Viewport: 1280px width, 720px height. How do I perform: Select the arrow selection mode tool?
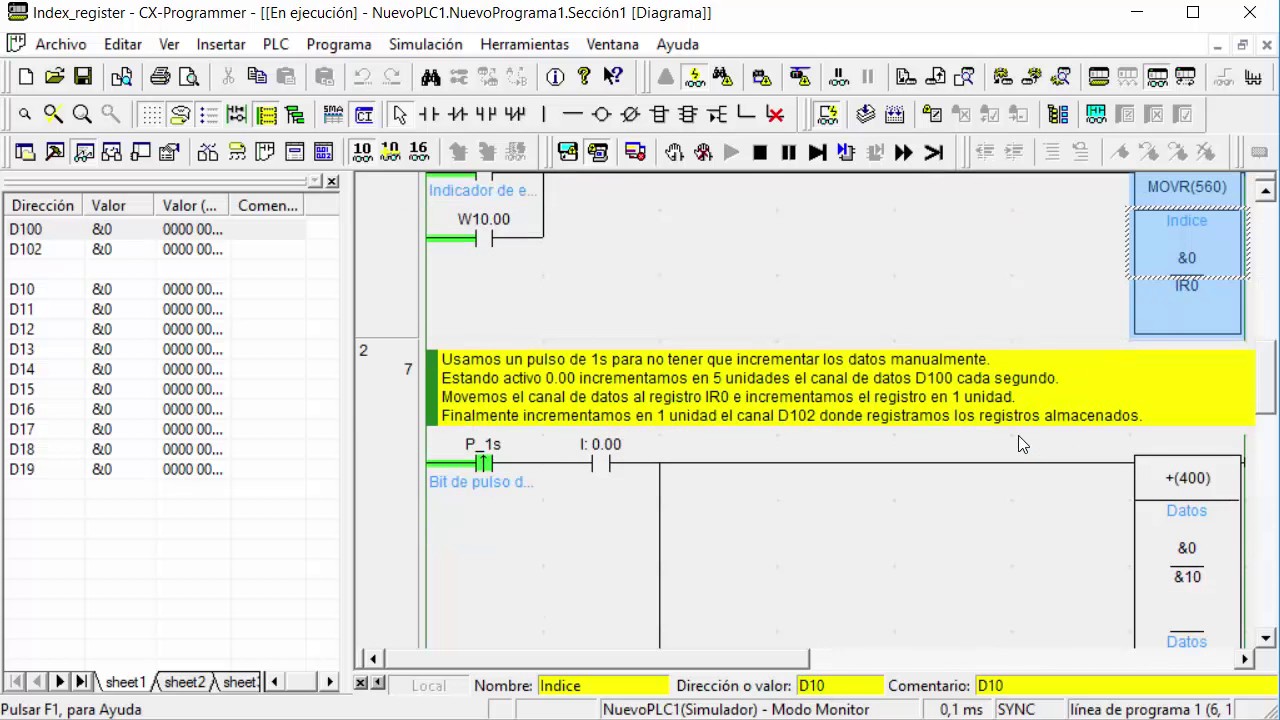[400, 115]
